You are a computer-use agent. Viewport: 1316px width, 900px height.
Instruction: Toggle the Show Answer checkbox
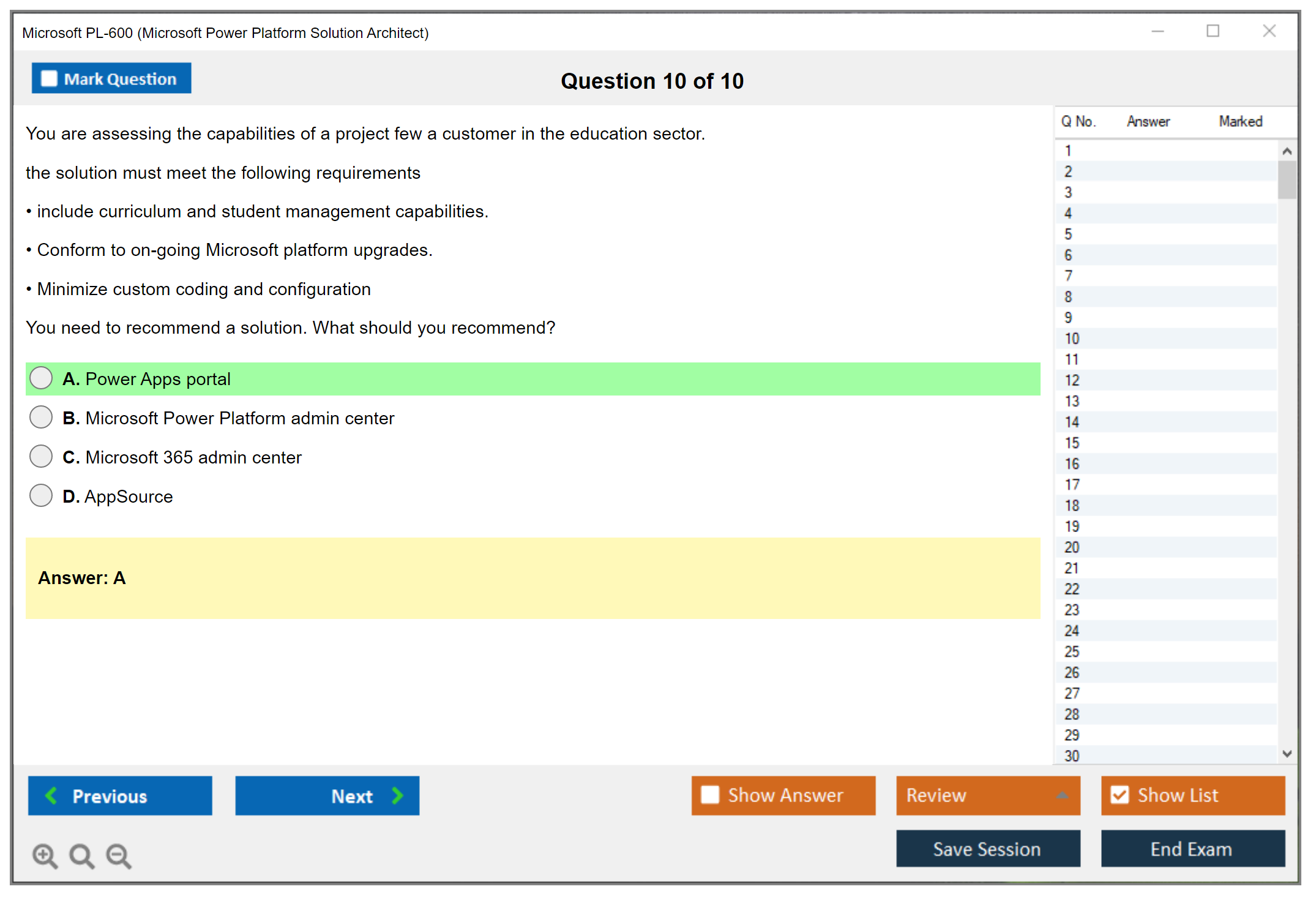[x=710, y=795]
